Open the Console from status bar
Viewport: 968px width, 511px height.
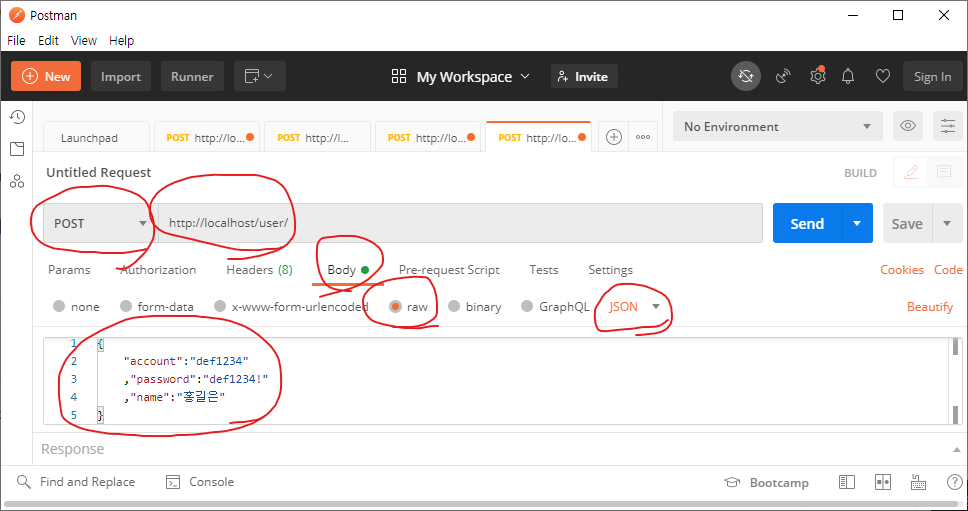[x=200, y=482]
